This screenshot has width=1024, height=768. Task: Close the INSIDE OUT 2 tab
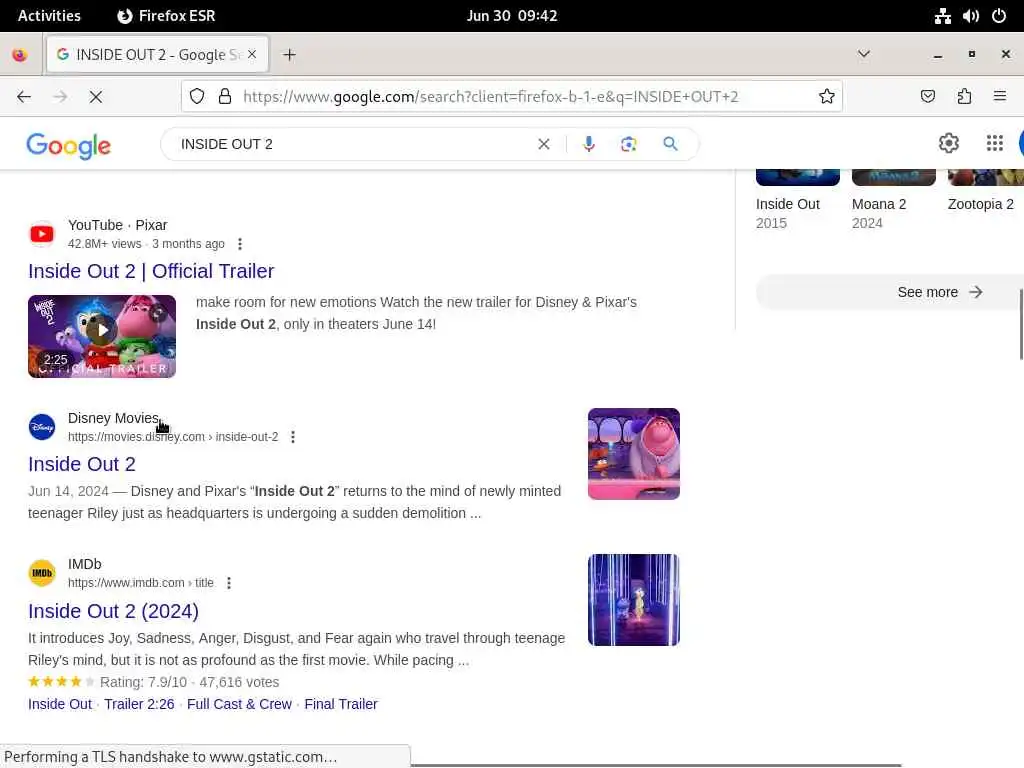(252, 54)
